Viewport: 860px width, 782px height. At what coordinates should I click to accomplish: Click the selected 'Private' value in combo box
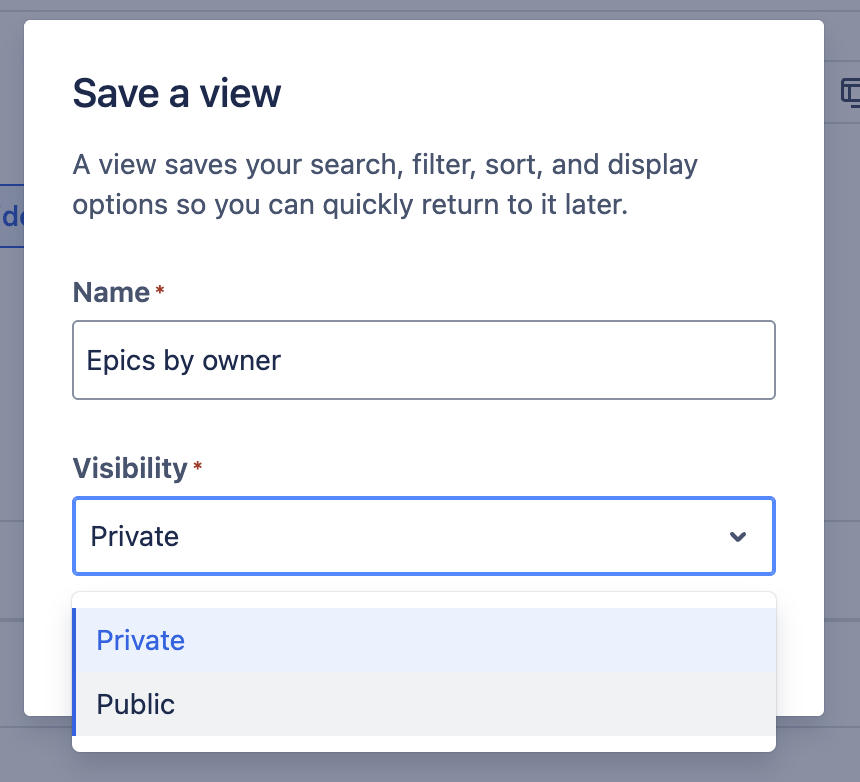(x=135, y=537)
